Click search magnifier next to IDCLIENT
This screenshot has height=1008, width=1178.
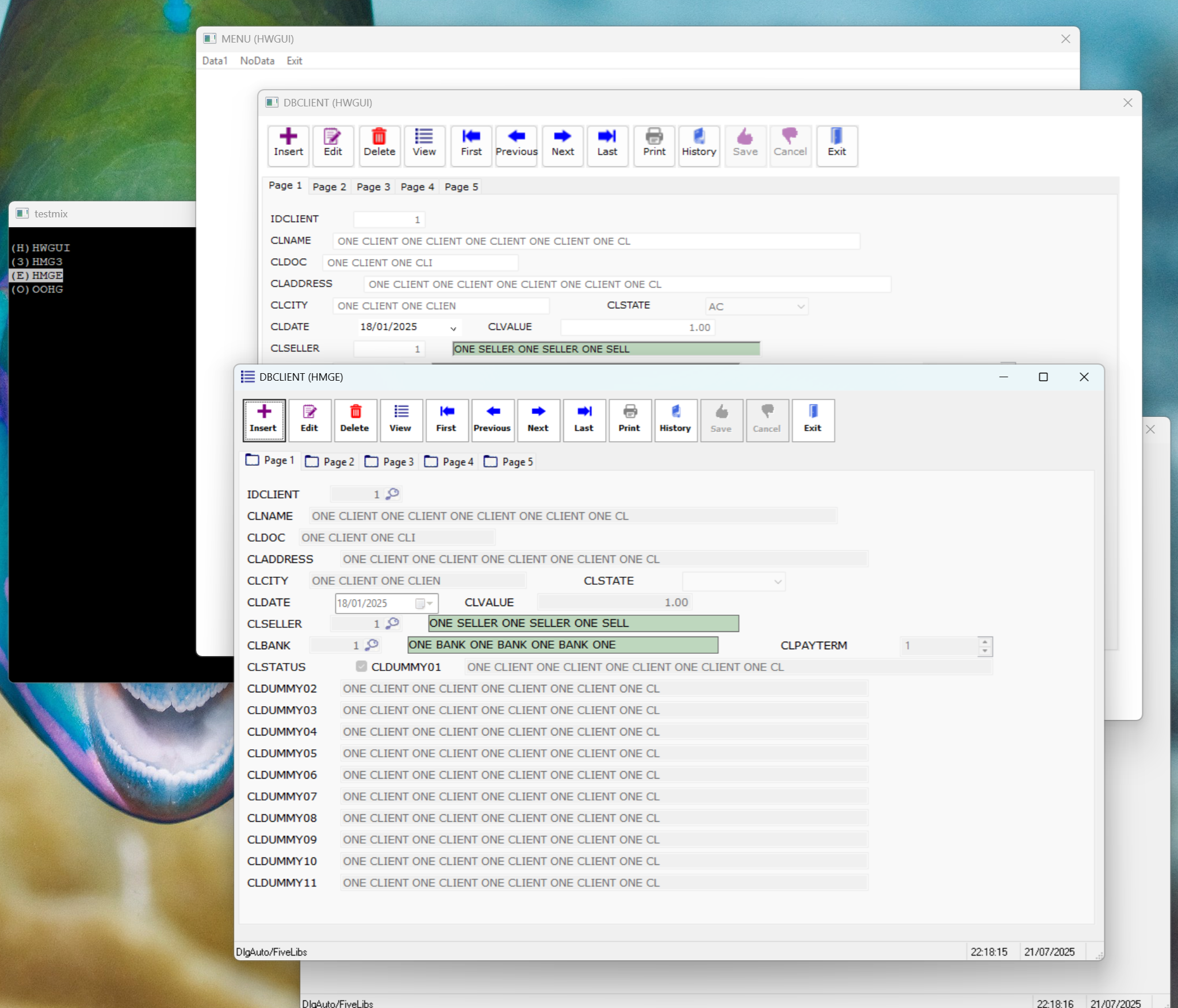tap(393, 493)
